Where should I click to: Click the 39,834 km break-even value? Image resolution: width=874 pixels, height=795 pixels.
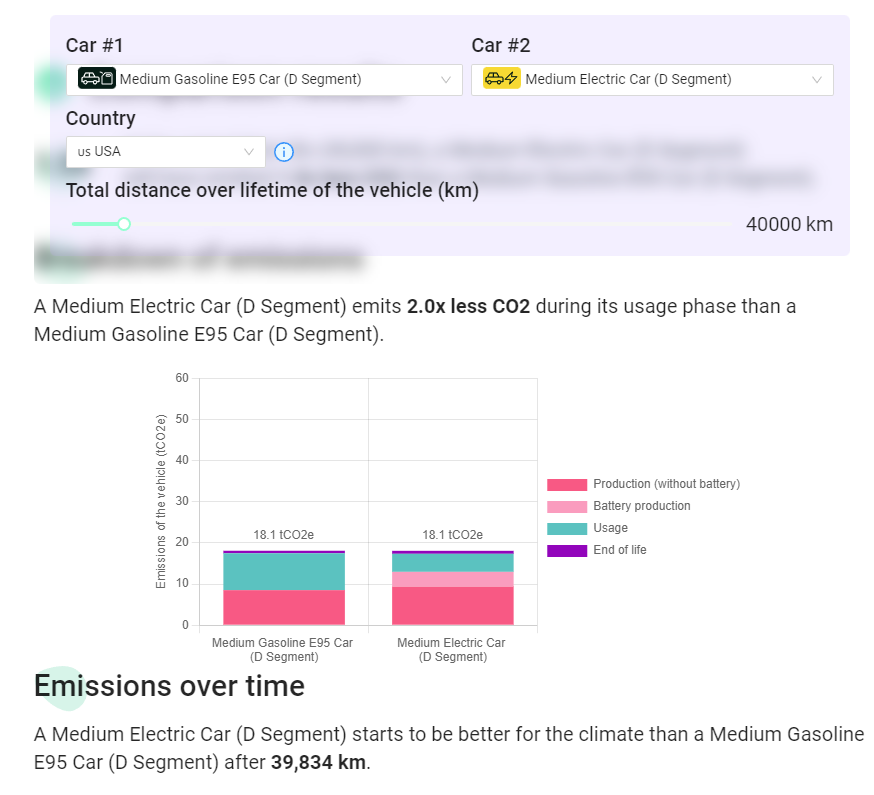pyautogui.click(x=318, y=762)
